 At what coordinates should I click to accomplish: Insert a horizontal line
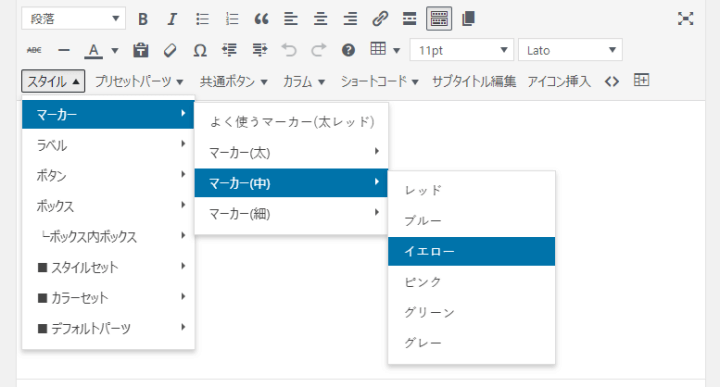pos(64,50)
